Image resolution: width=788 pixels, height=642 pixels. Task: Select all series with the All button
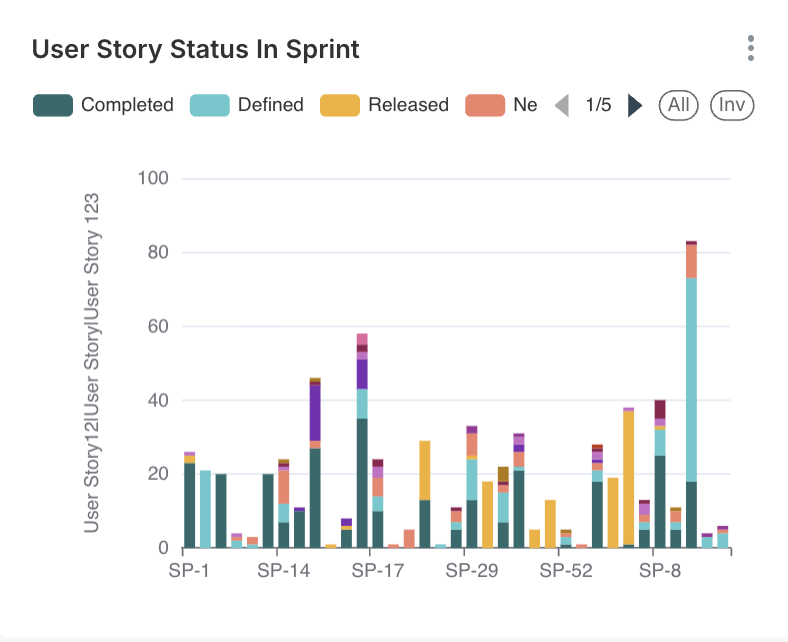679,105
